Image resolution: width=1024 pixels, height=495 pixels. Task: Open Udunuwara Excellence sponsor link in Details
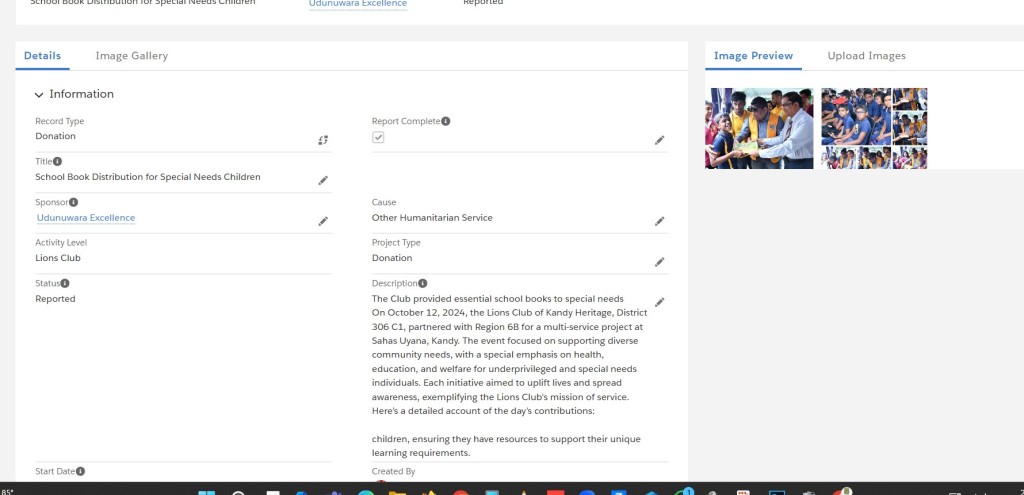coord(86,218)
